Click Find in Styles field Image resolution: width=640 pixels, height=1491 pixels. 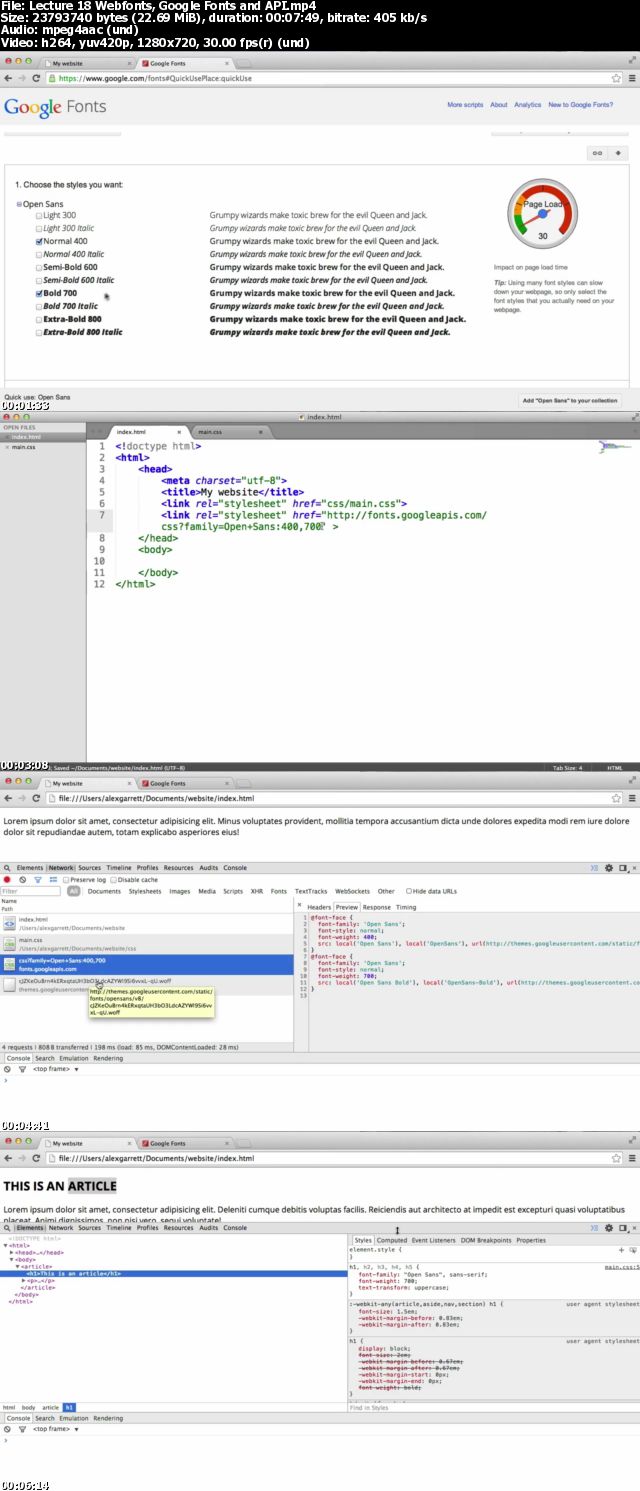tap(493, 1408)
